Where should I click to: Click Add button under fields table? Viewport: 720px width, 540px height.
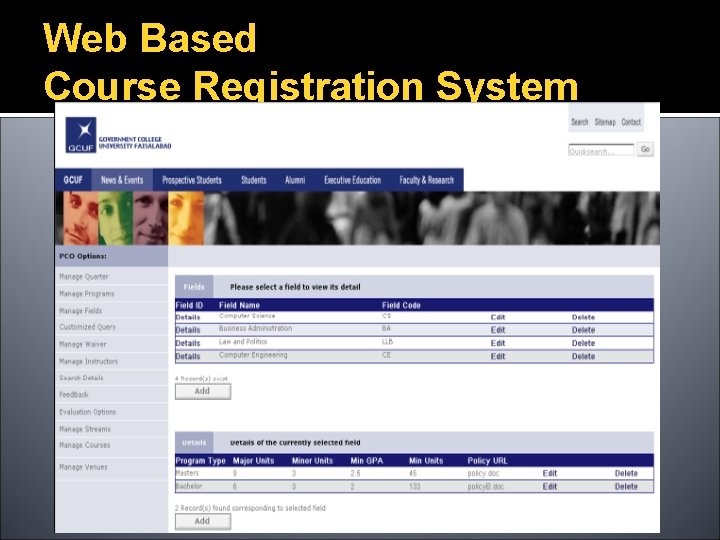tap(202, 391)
